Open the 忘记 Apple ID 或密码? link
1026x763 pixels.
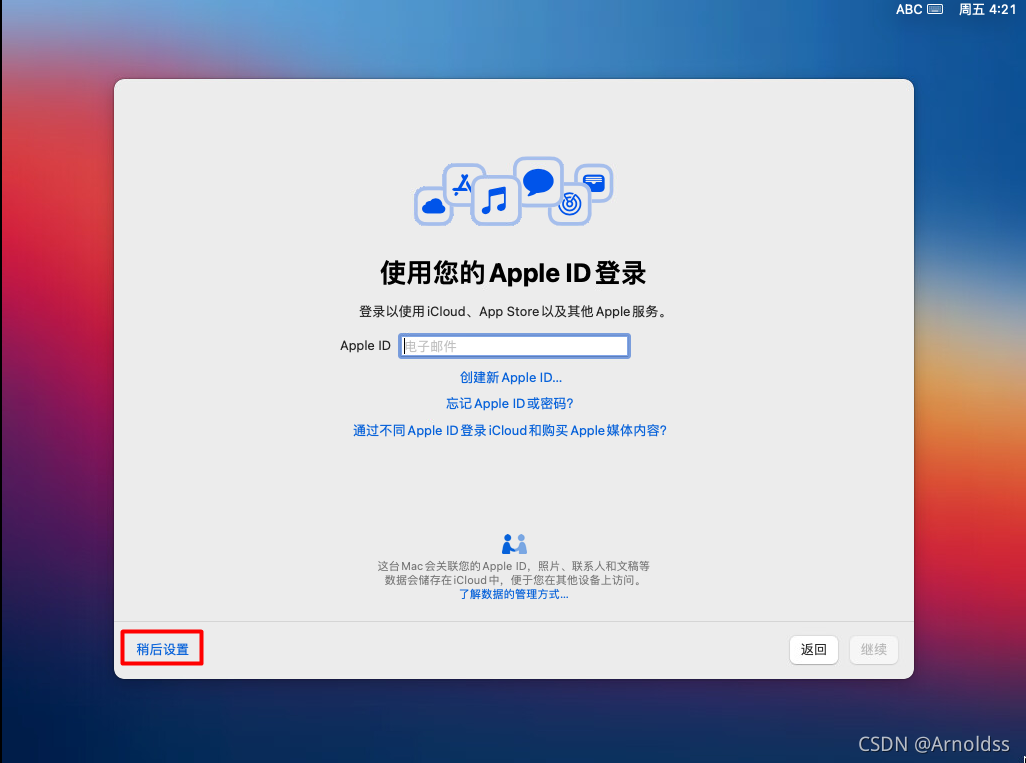[x=510, y=404]
